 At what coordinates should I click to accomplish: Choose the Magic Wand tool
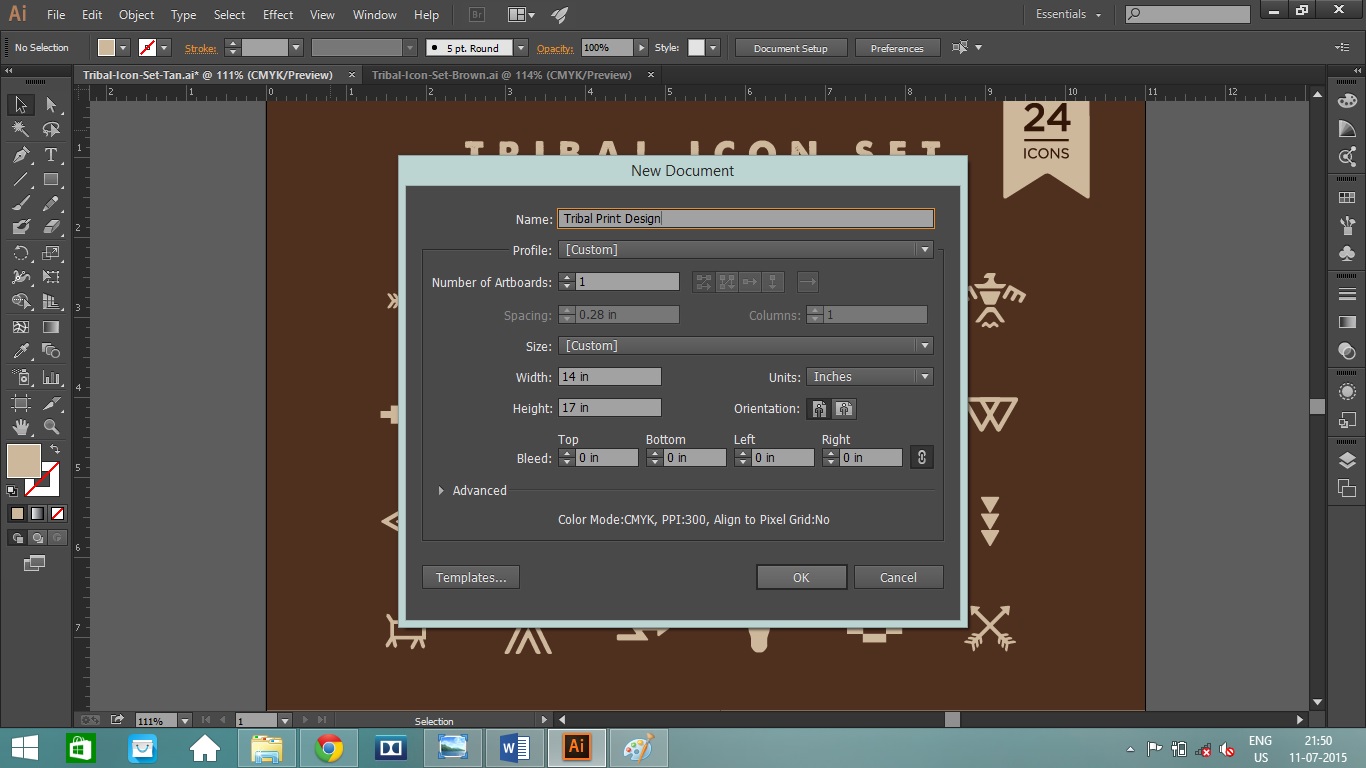point(20,130)
